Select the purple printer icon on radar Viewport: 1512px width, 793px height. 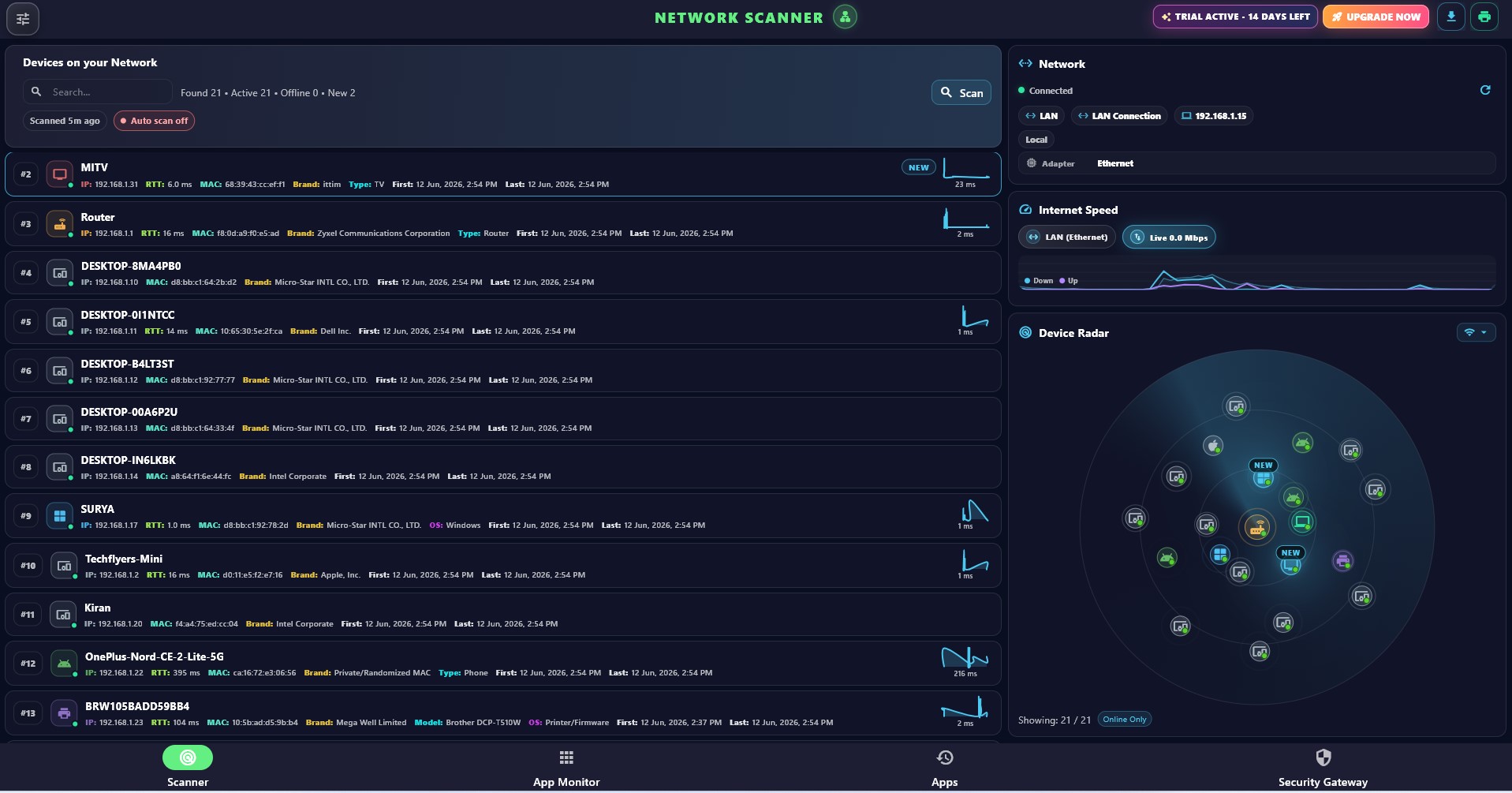pyautogui.click(x=1342, y=561)
